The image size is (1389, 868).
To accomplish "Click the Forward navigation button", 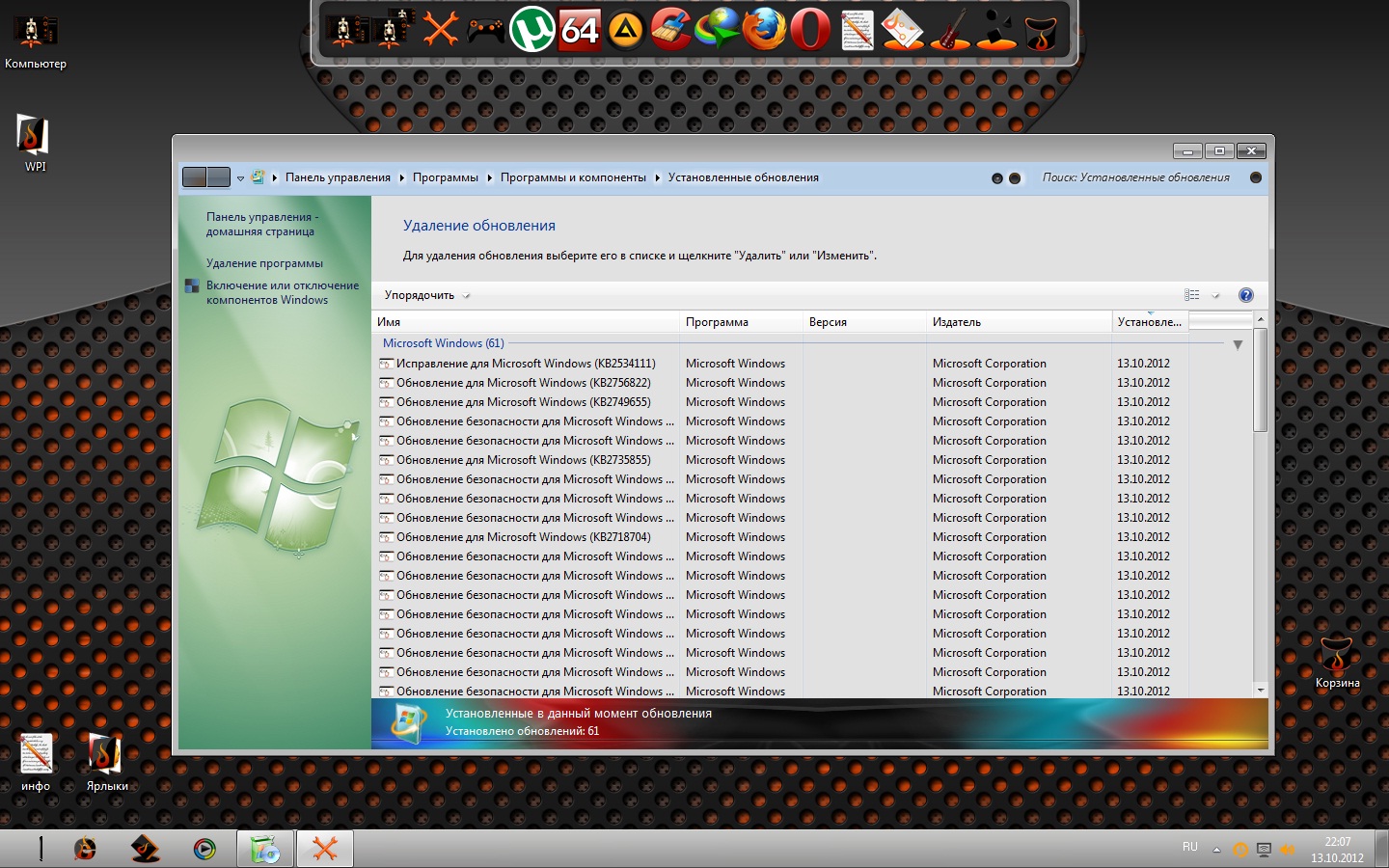I will coord(219,177).
